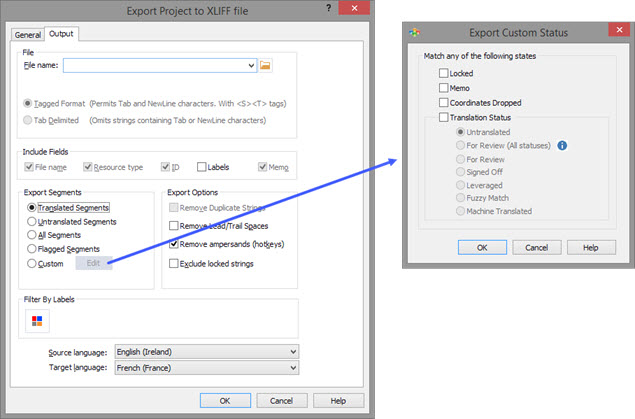Enable Exclude locked strings checkbox
The image size is (635, 419).
(173, 264)
